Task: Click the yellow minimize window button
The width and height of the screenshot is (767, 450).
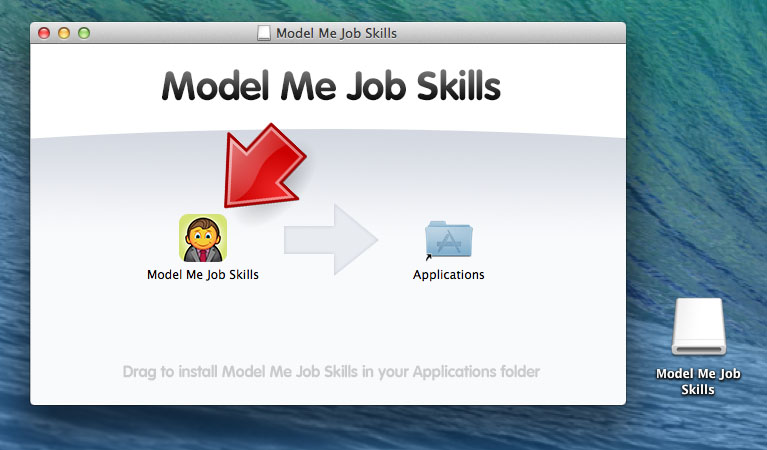Action: point(64,33)
